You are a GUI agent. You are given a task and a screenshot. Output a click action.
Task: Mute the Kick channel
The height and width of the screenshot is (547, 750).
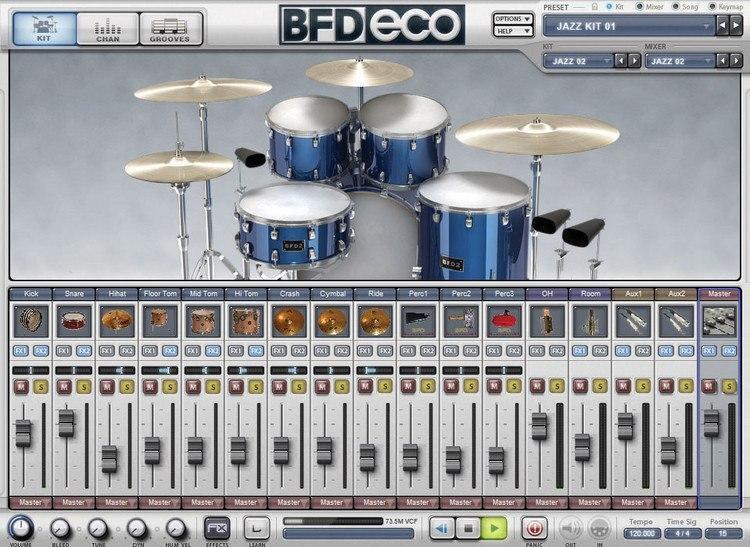coord(21,386)
